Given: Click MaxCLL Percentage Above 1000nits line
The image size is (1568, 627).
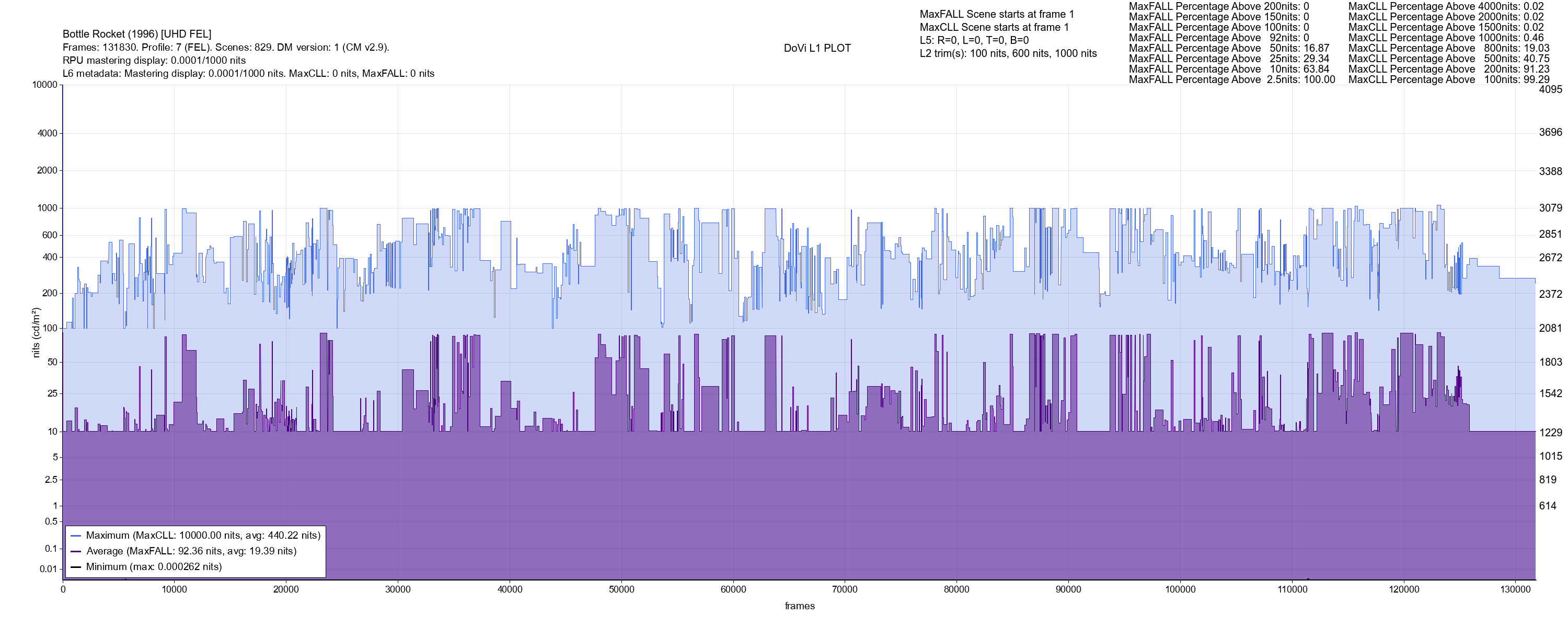Looking at the screenshot, I should point(1446,38).
